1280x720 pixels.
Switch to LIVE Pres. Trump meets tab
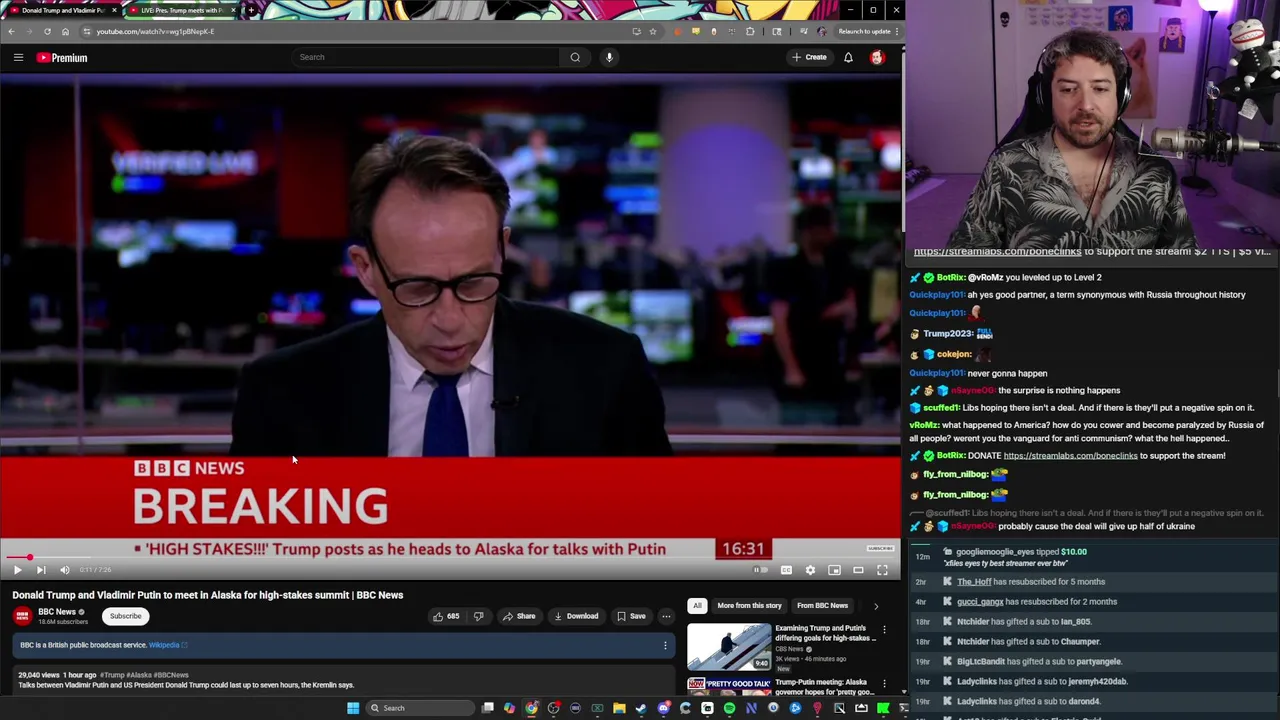[182, 10]
